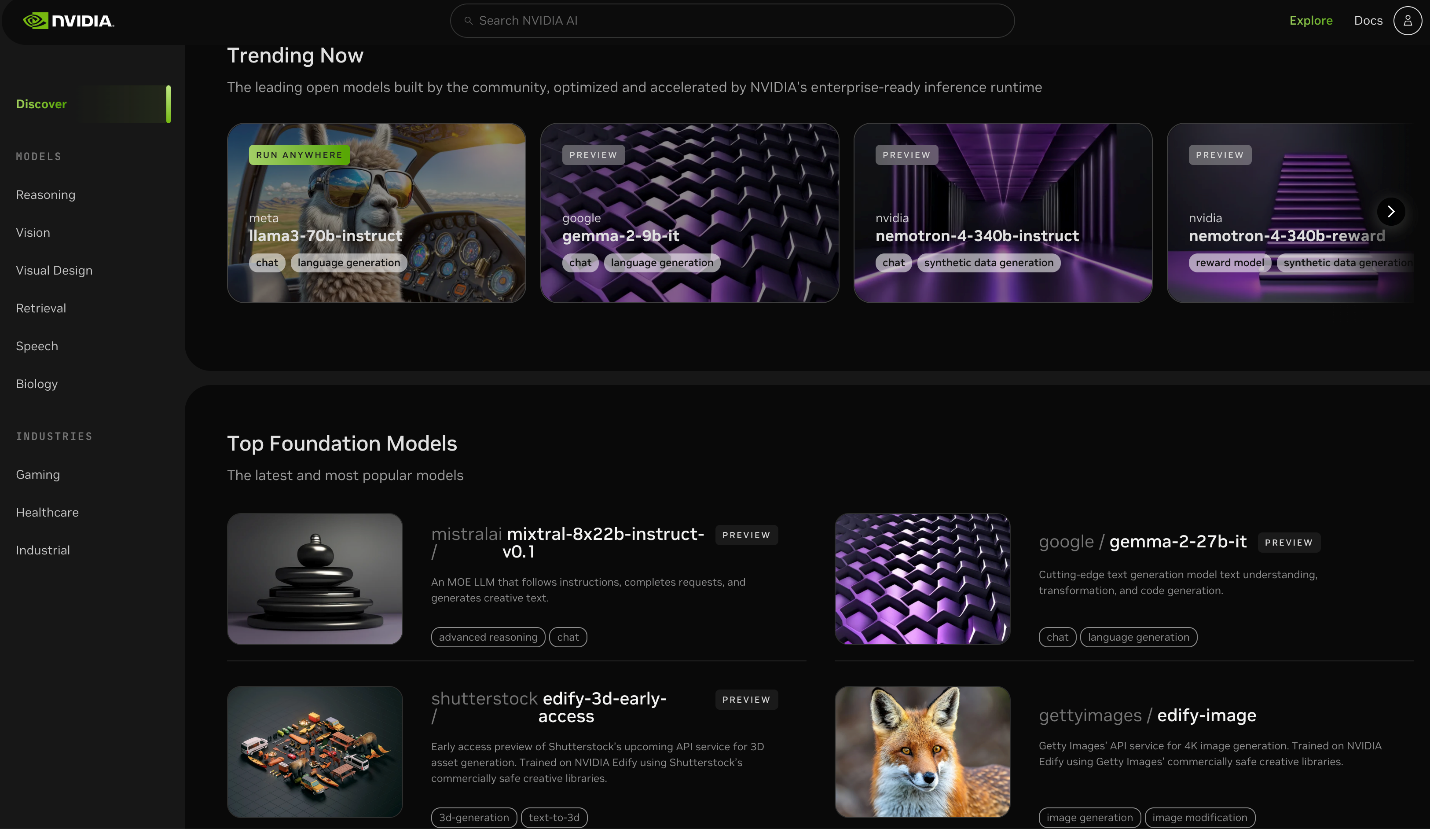Open the Healthcare industry section

[47, 513]
